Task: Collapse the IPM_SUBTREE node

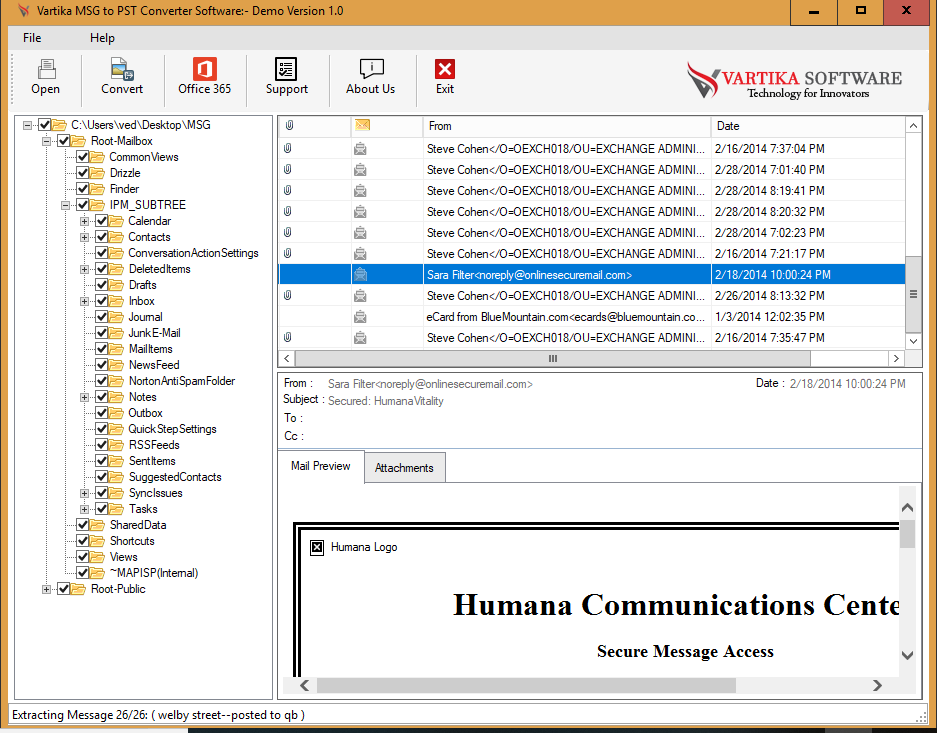Action: click(x=66, y=206)
